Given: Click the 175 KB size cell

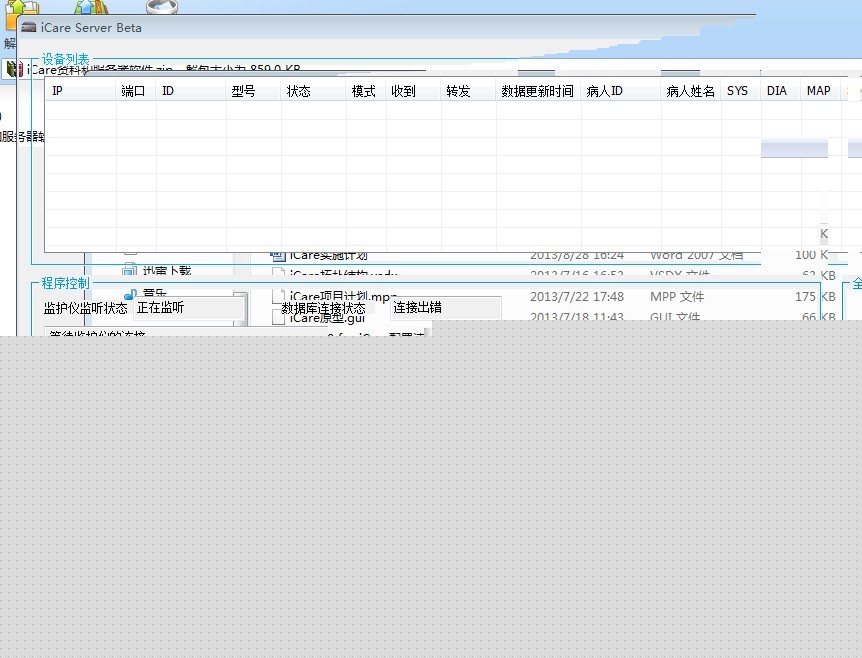Looking at the screenshot, I should pyautogui.click(x=815, y=297).
